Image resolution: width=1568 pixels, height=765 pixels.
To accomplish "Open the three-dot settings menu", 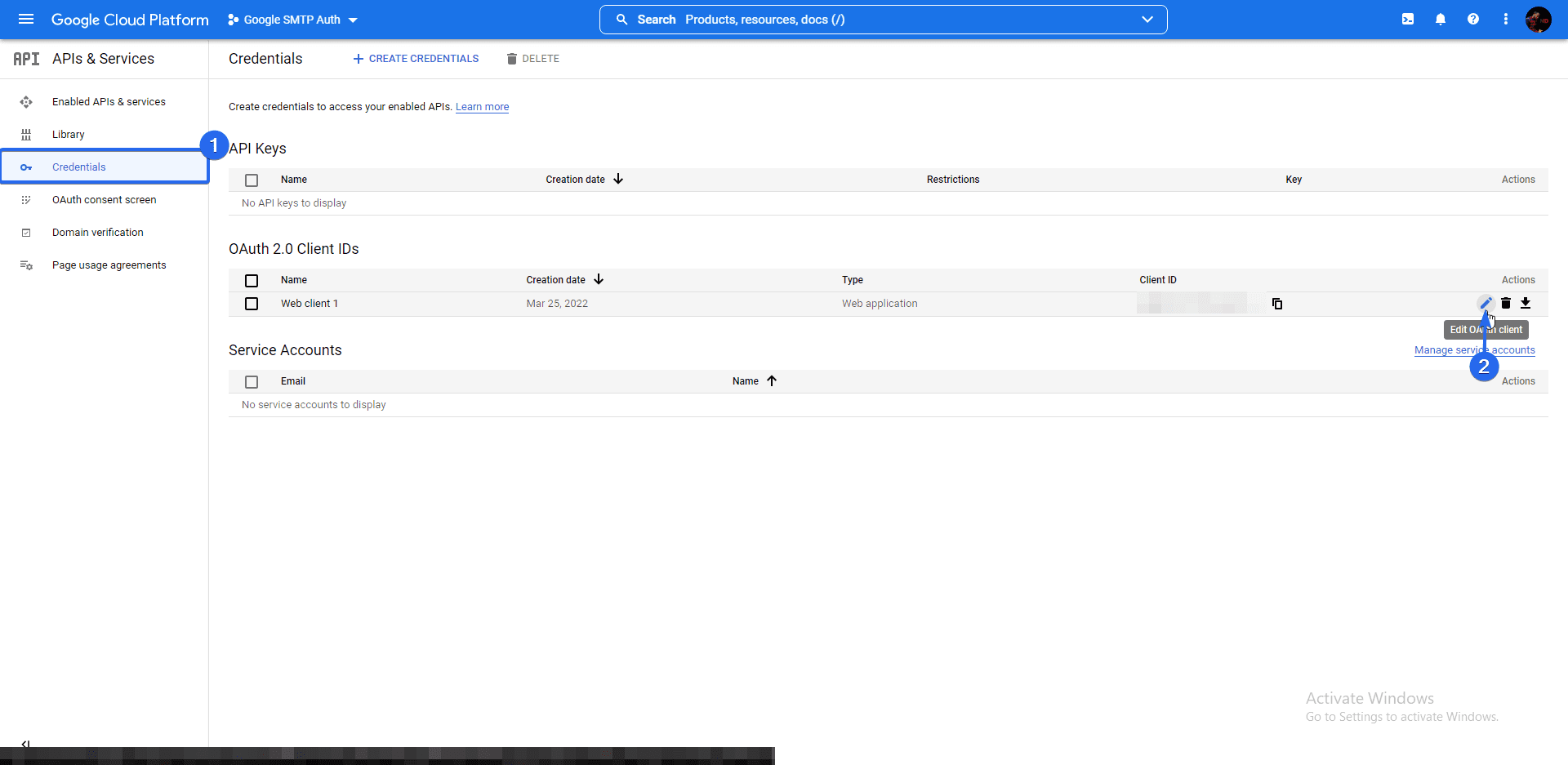I will click(1506, 19).
